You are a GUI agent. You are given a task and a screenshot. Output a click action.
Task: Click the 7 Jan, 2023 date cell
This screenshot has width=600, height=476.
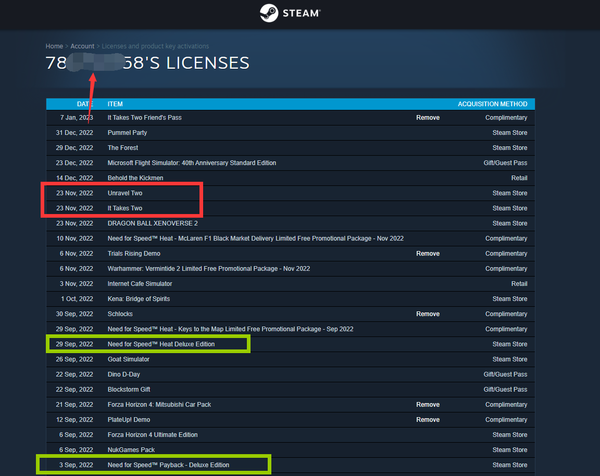(x=77, y=117)
